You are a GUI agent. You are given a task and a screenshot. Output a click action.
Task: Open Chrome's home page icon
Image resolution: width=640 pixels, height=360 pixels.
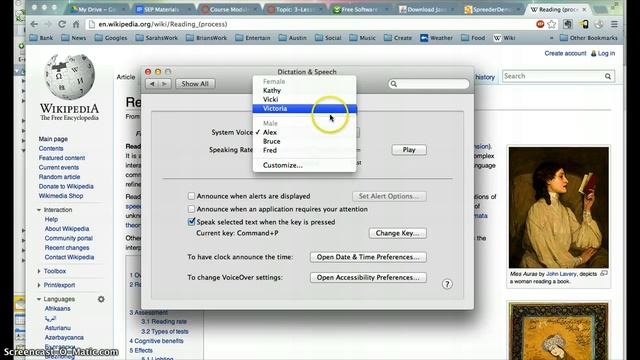[x=76, y=24]
